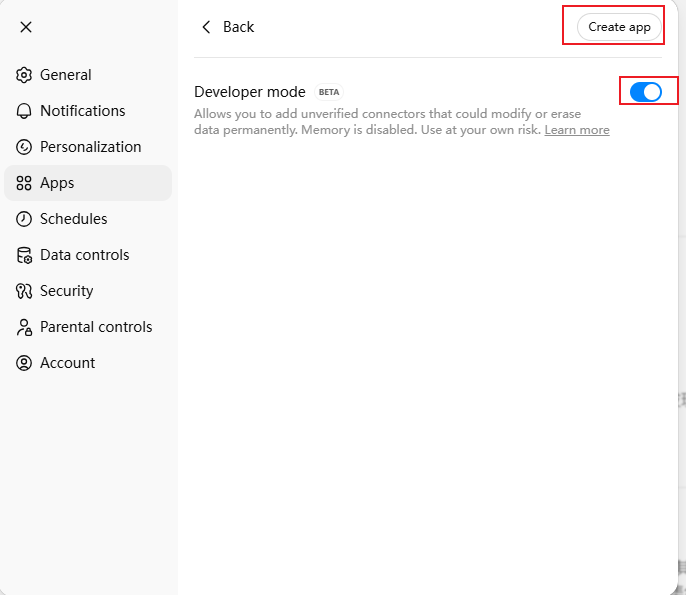Click the left chevron beside Back
Screen dimensions: 686x595
[x=206, y=27]
